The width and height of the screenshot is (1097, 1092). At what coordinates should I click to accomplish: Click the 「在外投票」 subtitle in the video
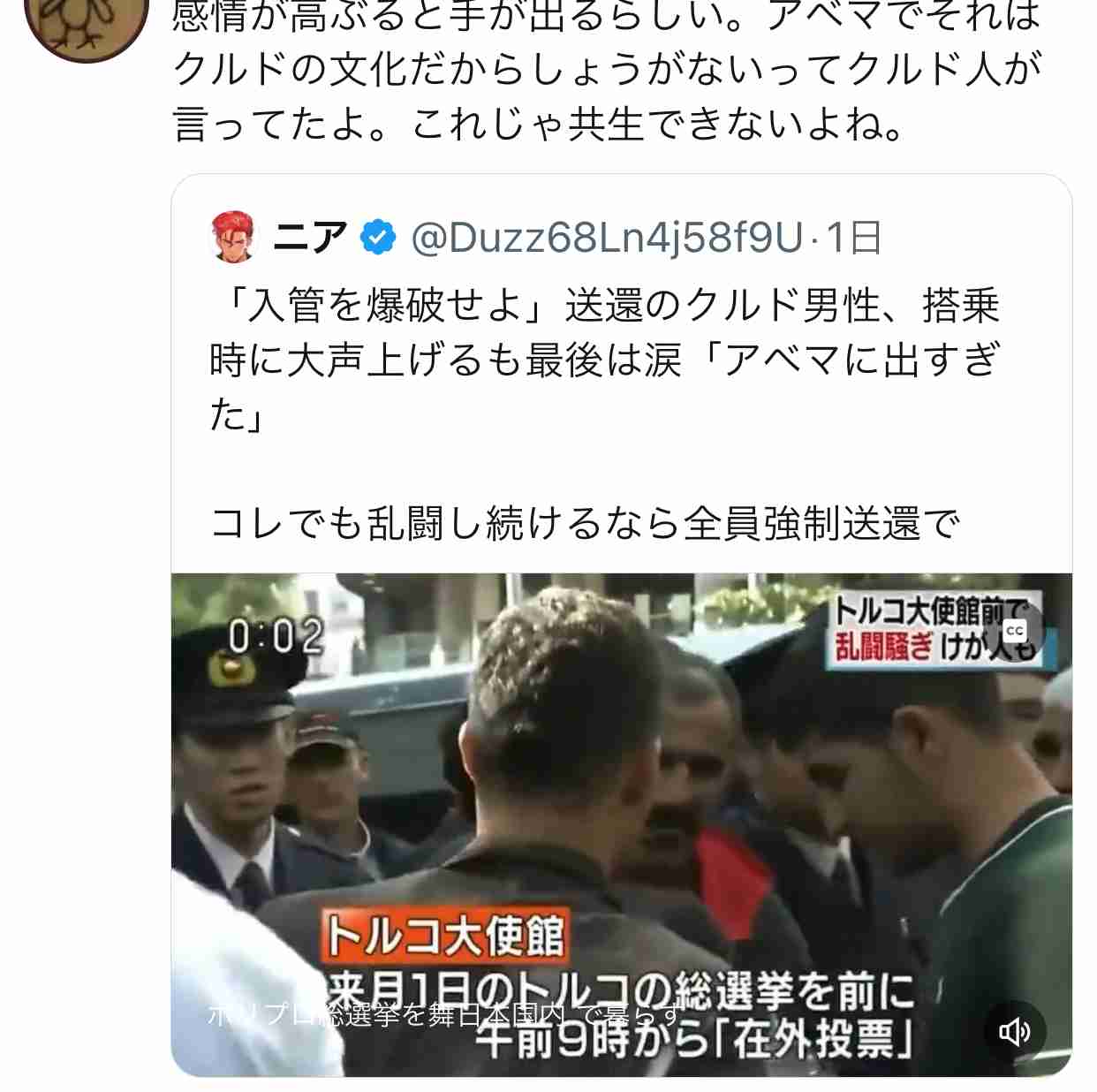coord(694,1037)
